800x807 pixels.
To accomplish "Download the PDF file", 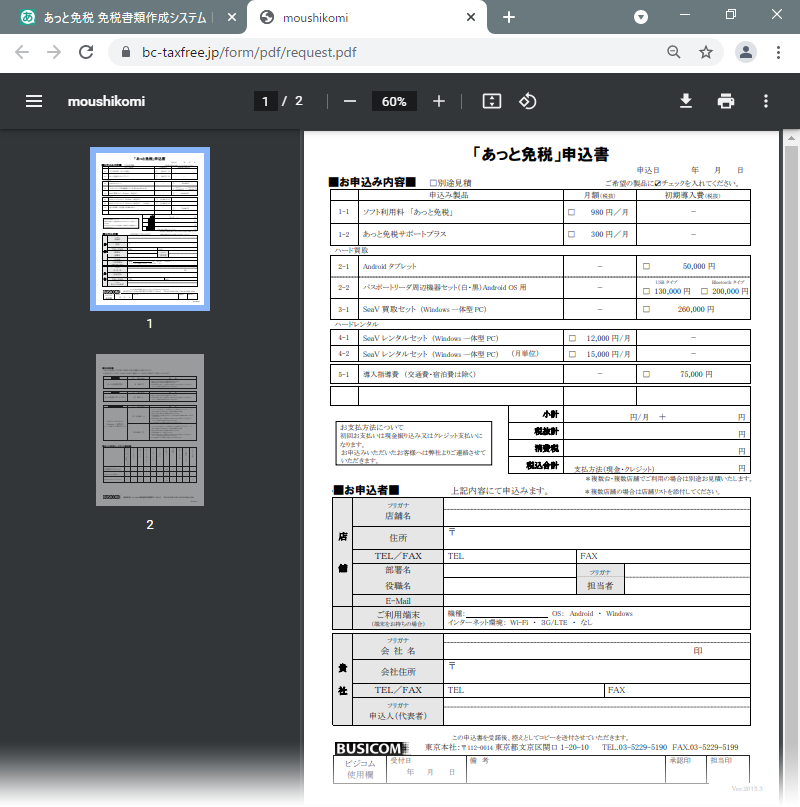I will (686, 101).
